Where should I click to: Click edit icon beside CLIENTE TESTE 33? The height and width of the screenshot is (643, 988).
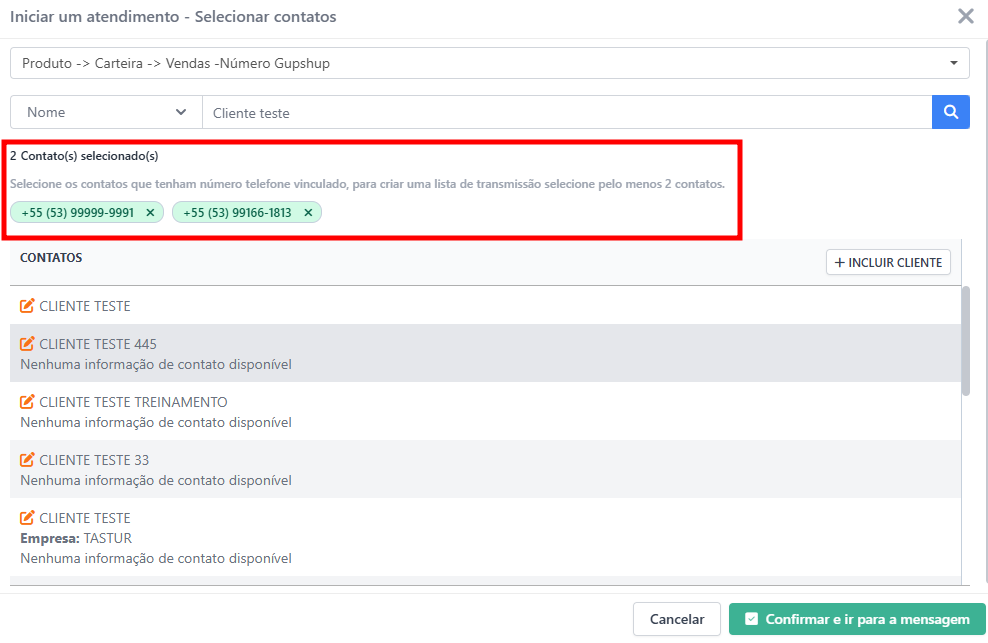pyautogui.click(x=27, y=460)
